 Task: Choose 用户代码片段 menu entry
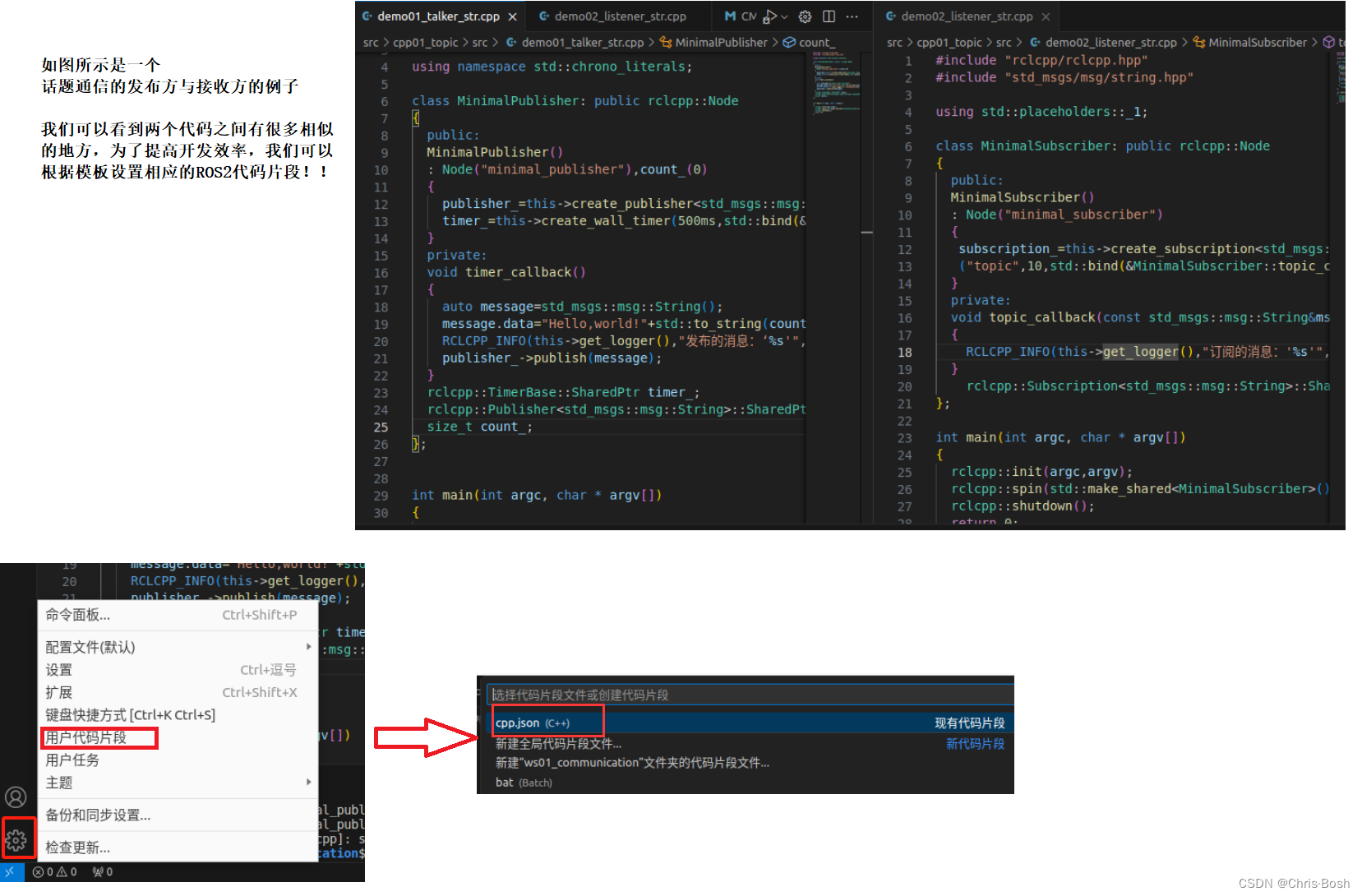click(x=178, y=737)
